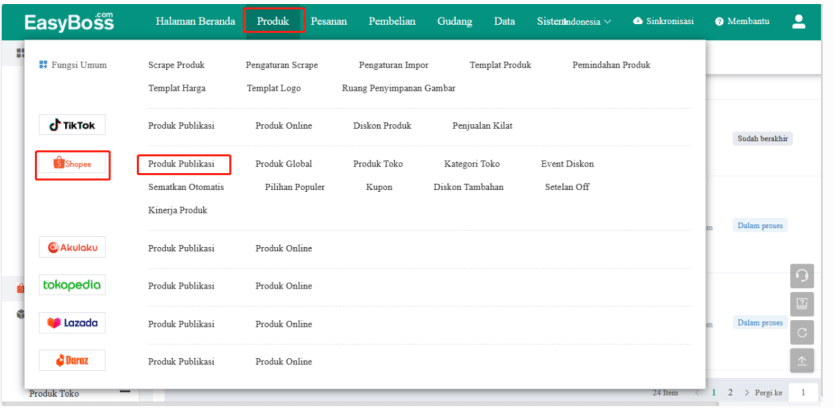Select the Daraz platform logo
This screenshot has height=408, width=836.
point(72,361)
